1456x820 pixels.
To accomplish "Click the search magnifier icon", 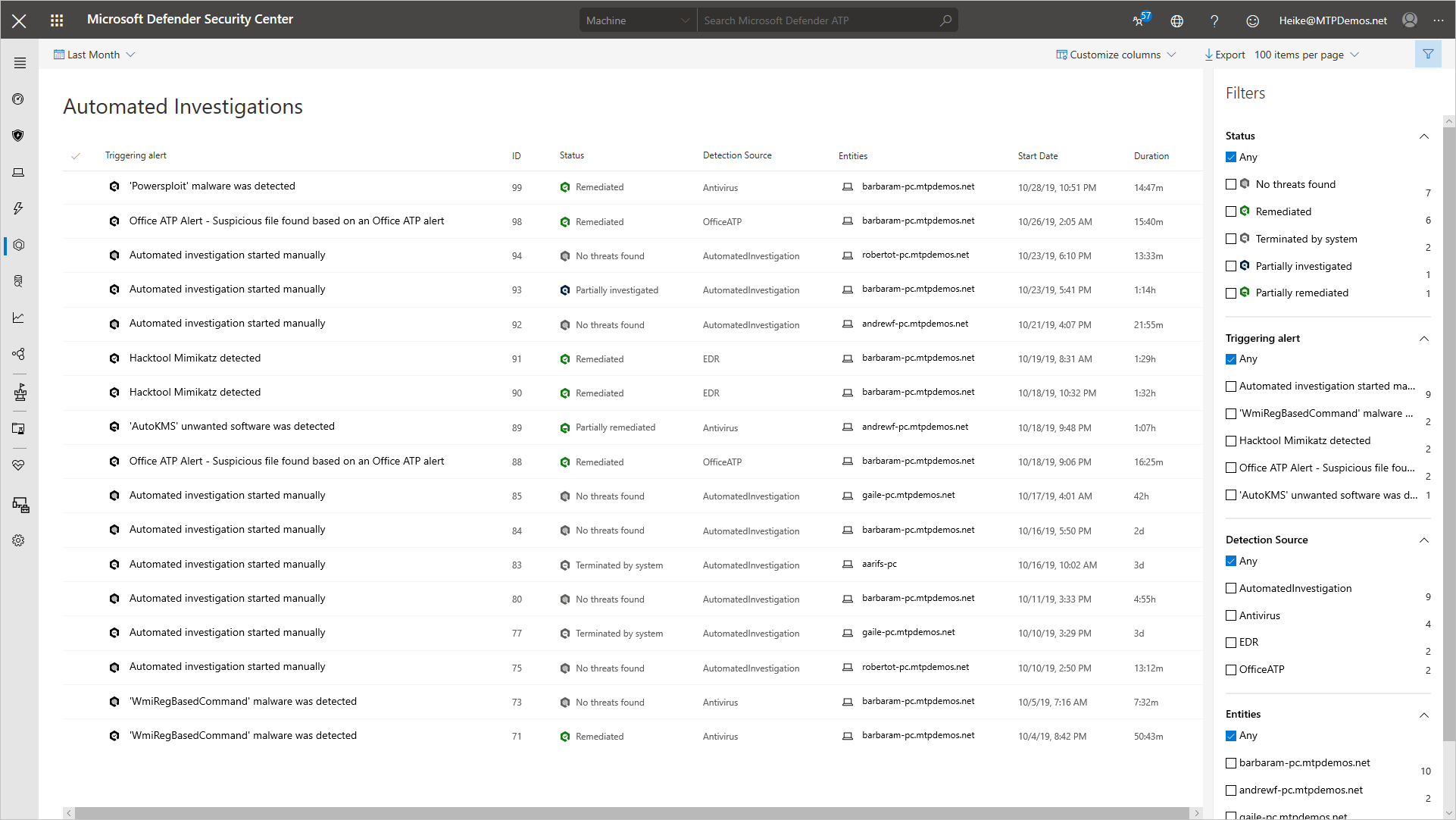I will tap(945, 20).
